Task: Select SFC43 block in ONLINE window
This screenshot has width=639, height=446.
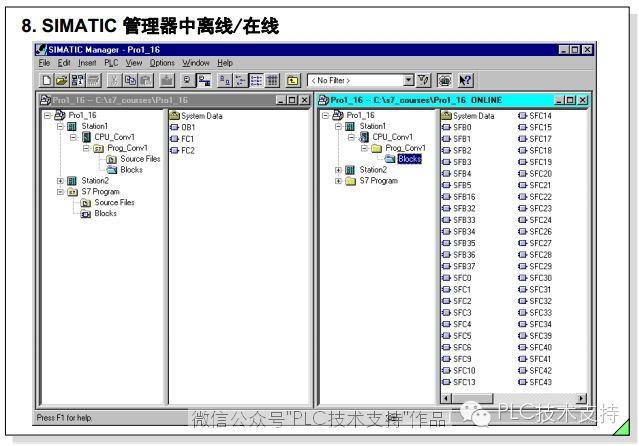Action: [540, 382]
